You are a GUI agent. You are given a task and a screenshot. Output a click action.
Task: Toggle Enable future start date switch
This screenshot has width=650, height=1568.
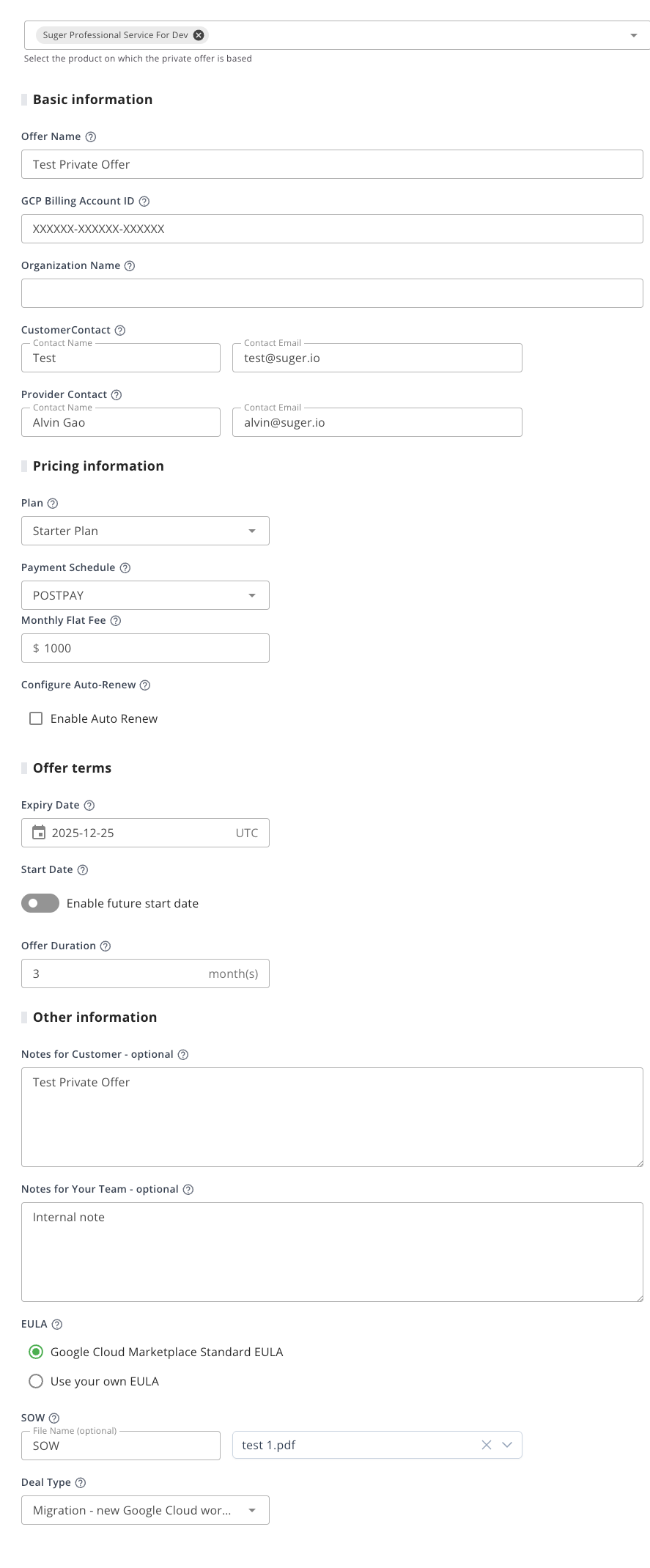[40, 903]
